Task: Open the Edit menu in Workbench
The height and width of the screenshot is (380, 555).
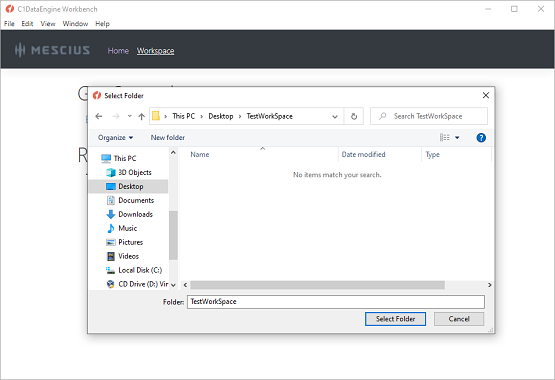Action: pos(27,24)
